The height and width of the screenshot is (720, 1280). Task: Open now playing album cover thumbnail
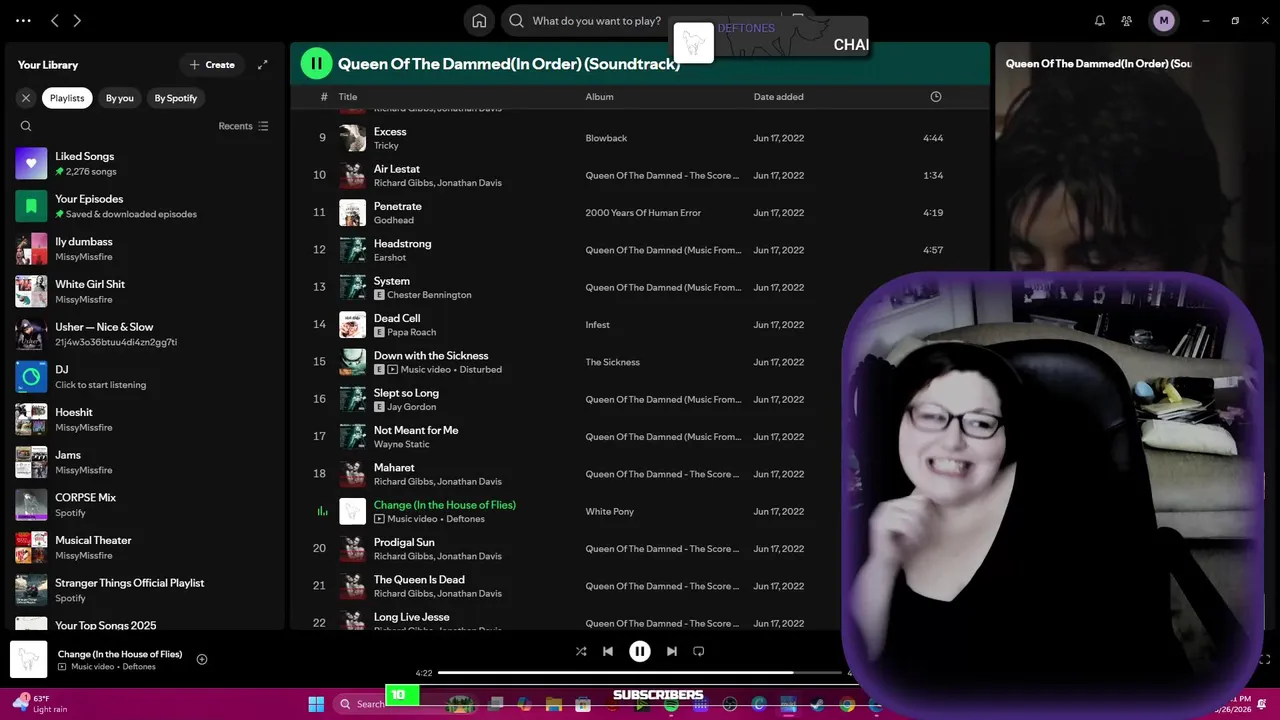(x=29, y=660)
